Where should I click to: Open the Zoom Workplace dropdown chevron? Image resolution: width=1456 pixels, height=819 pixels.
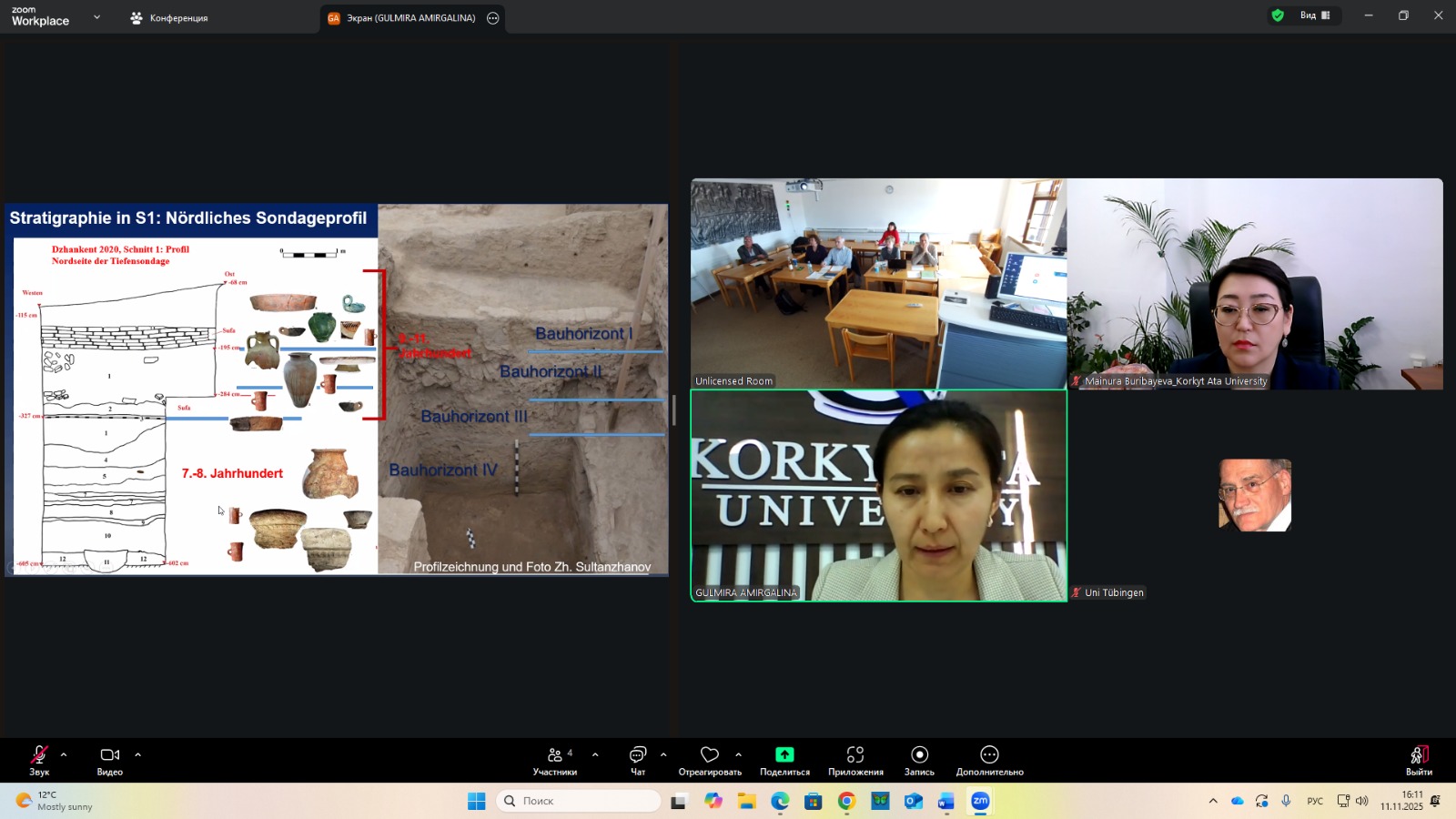coord(97,17)
